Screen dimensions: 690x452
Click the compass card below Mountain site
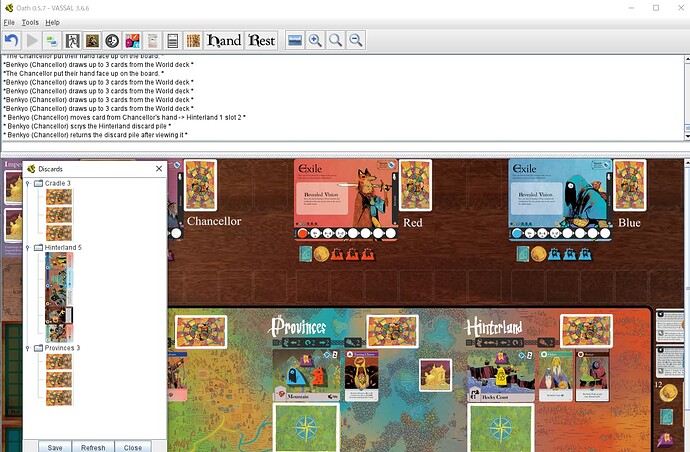click(306, 428)
